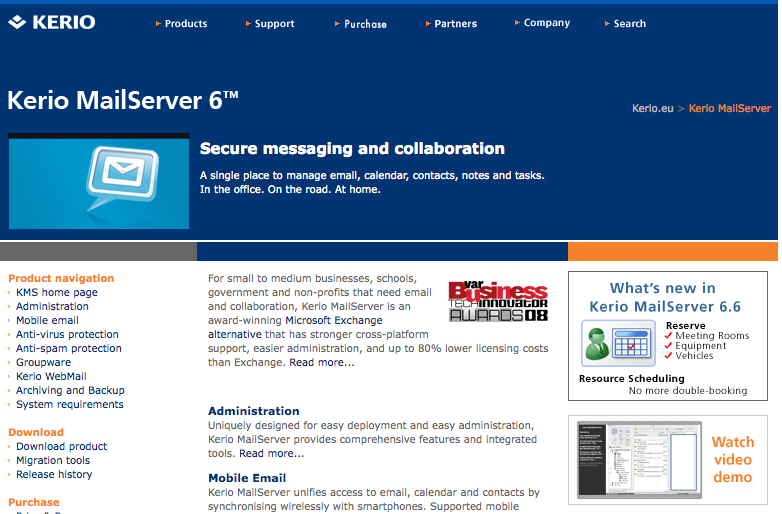Viewport: 782px width, 514px height.
Task: Click the Download product link
Action: point(62,446)
